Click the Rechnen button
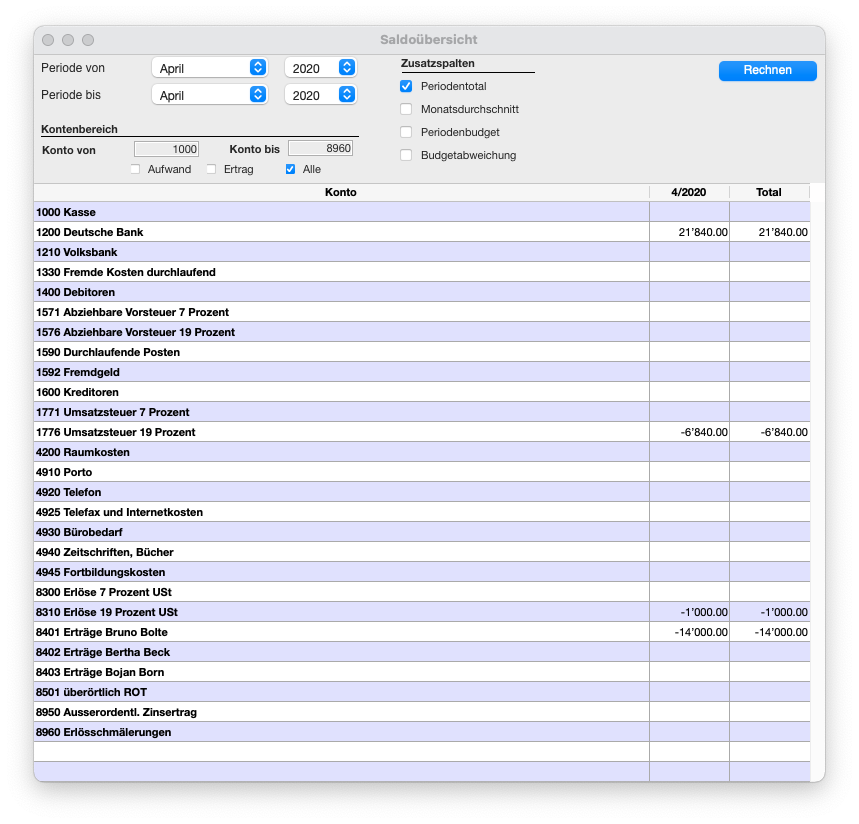 click(768, 70)
